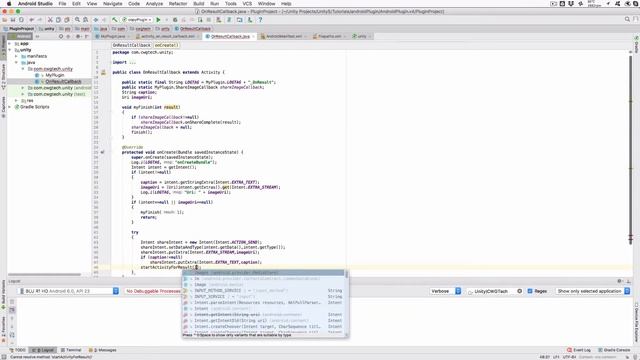The width and height of the screenshot is (640, 360).
Task: Click the Sync/back navigation arrow icon
Action: [x=96, y=20]
